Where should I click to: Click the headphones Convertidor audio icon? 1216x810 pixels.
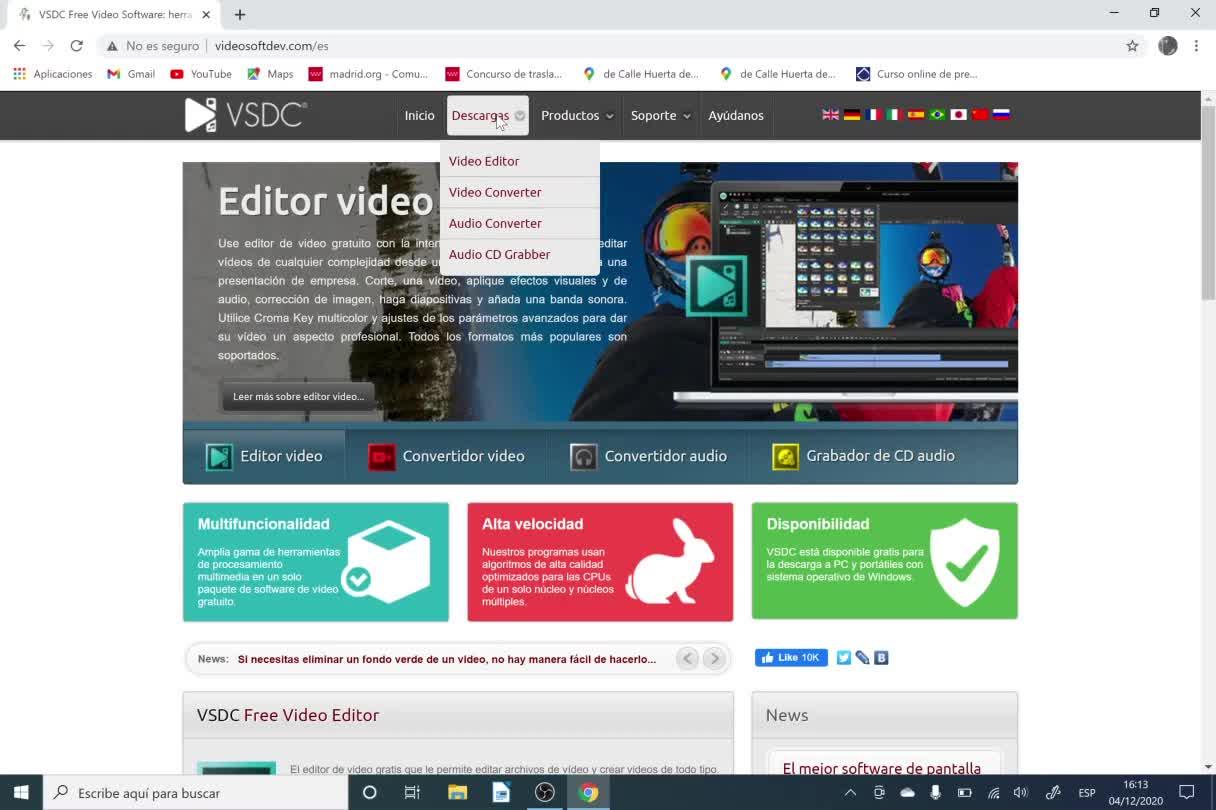pyautogui.click(x=583, y=457)
